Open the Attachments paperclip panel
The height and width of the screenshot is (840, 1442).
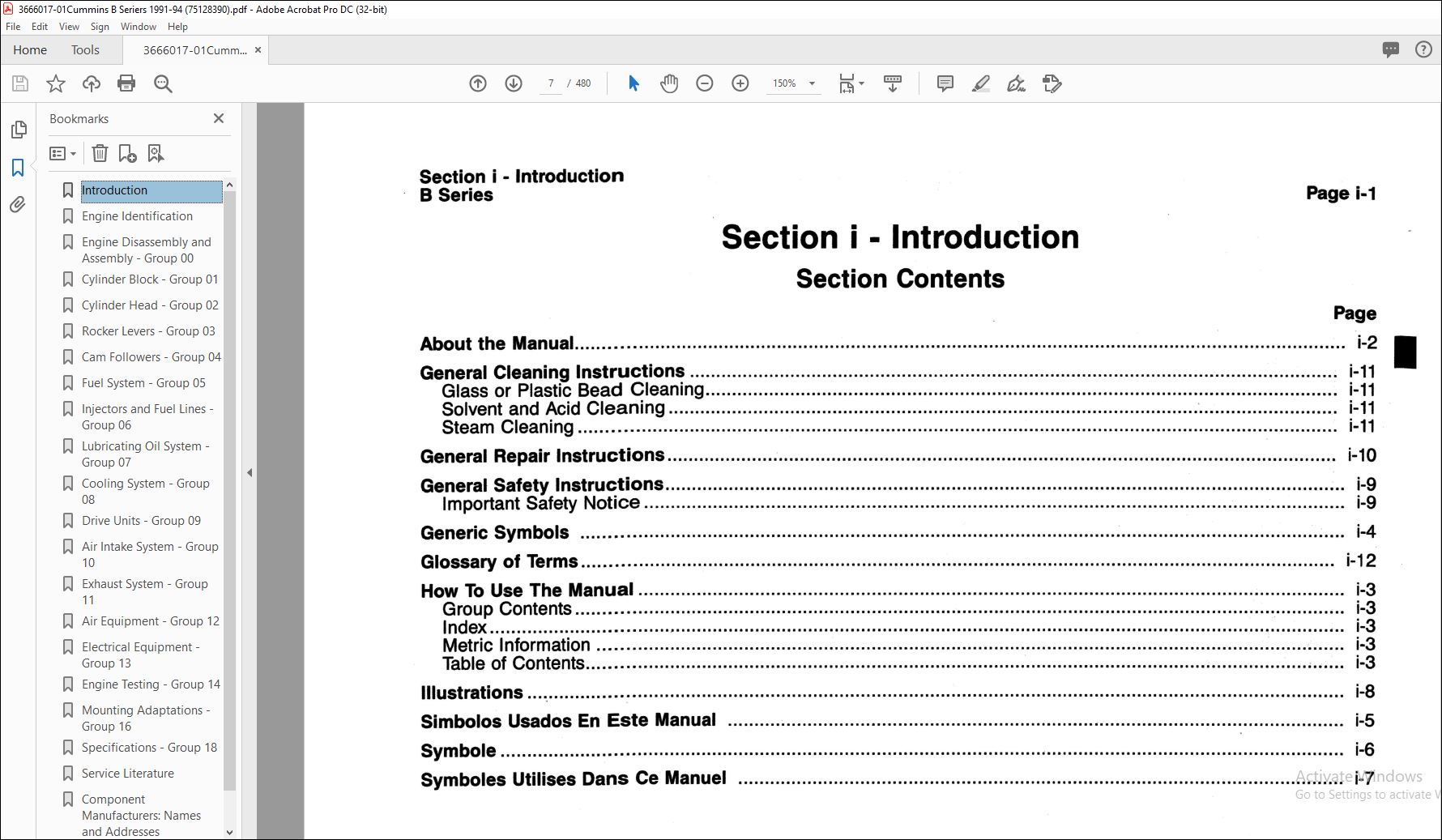[18, 205]
